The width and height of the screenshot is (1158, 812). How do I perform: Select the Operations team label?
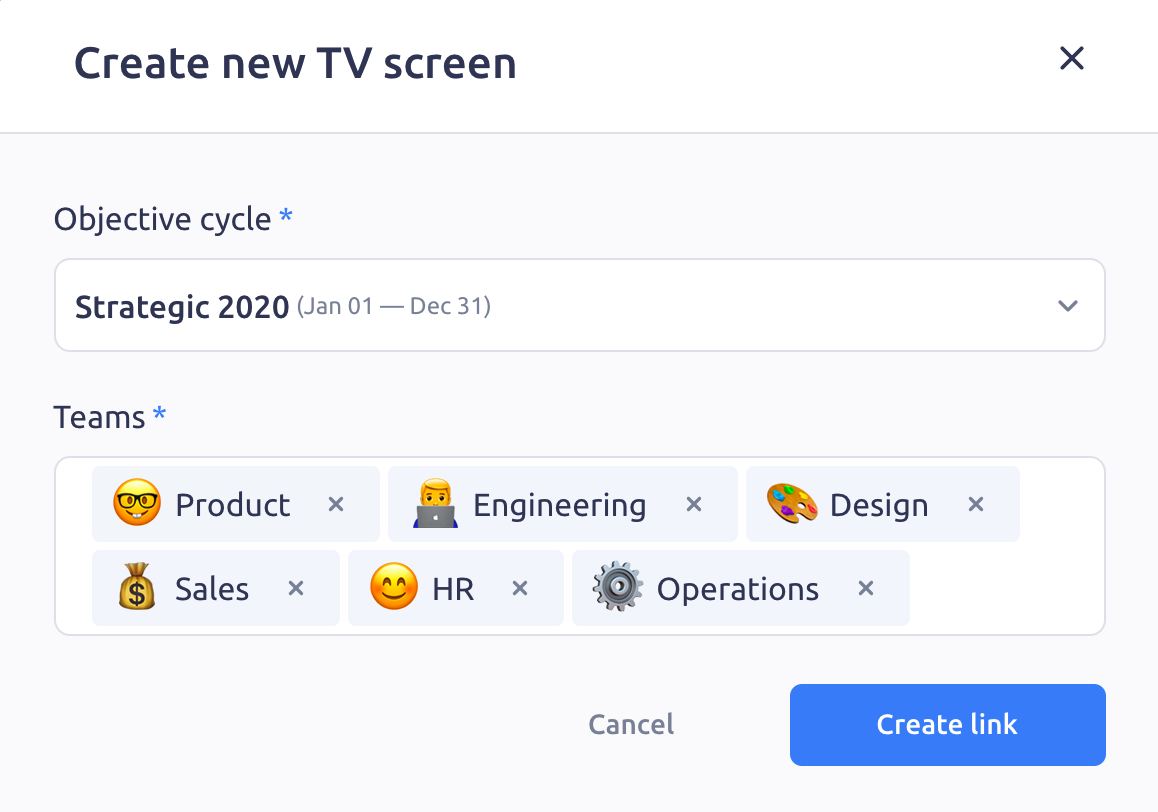click(738, 590)
